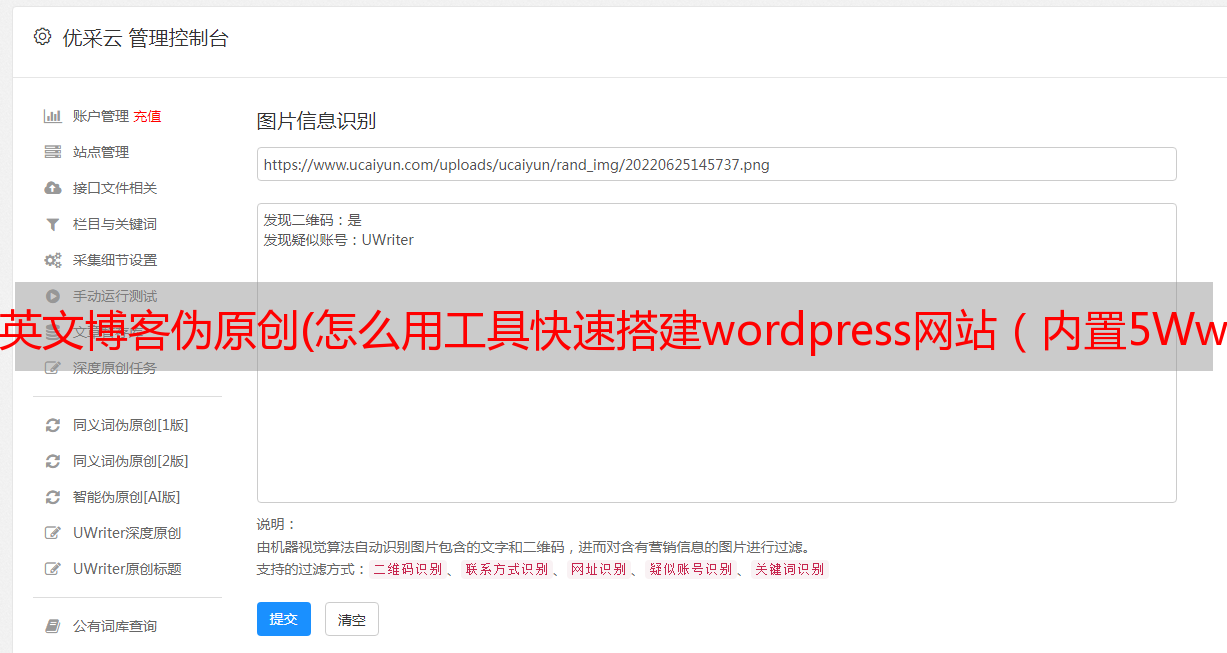The width and height of the screenshot is (1227, 653).
Task: Submit the image with the 提交 button
Action: (284, 619)
